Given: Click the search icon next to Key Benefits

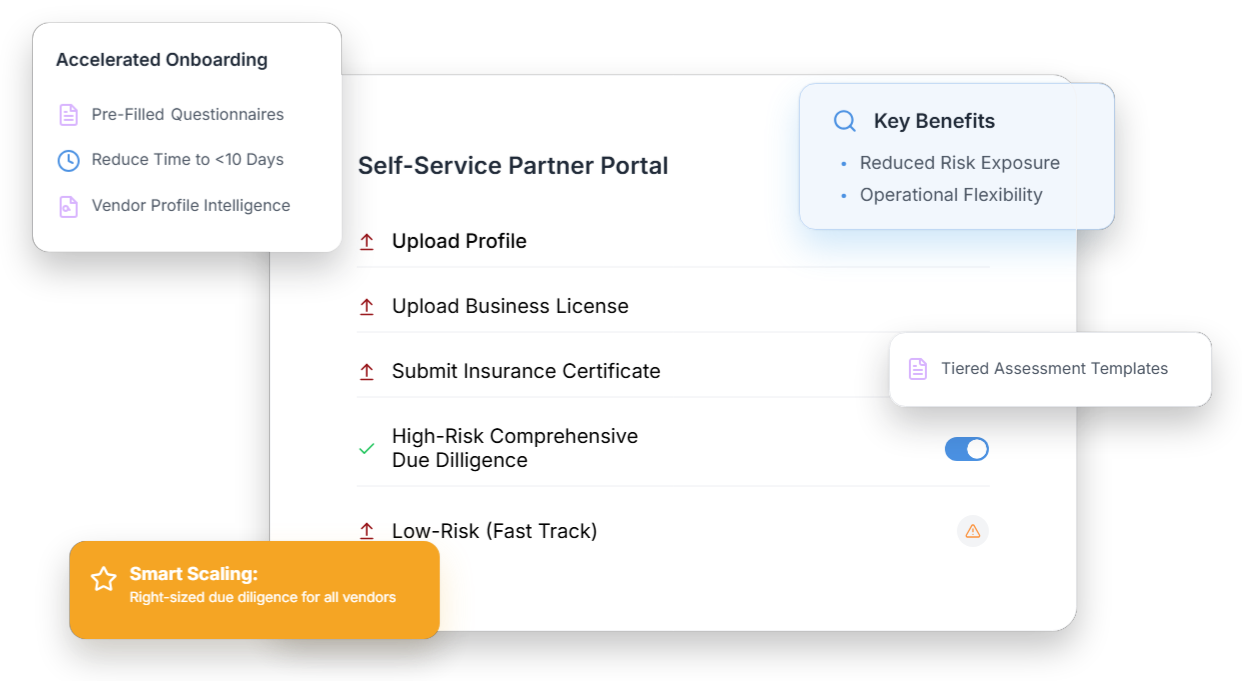Looking at the screenshot, I should click(844, 120).
